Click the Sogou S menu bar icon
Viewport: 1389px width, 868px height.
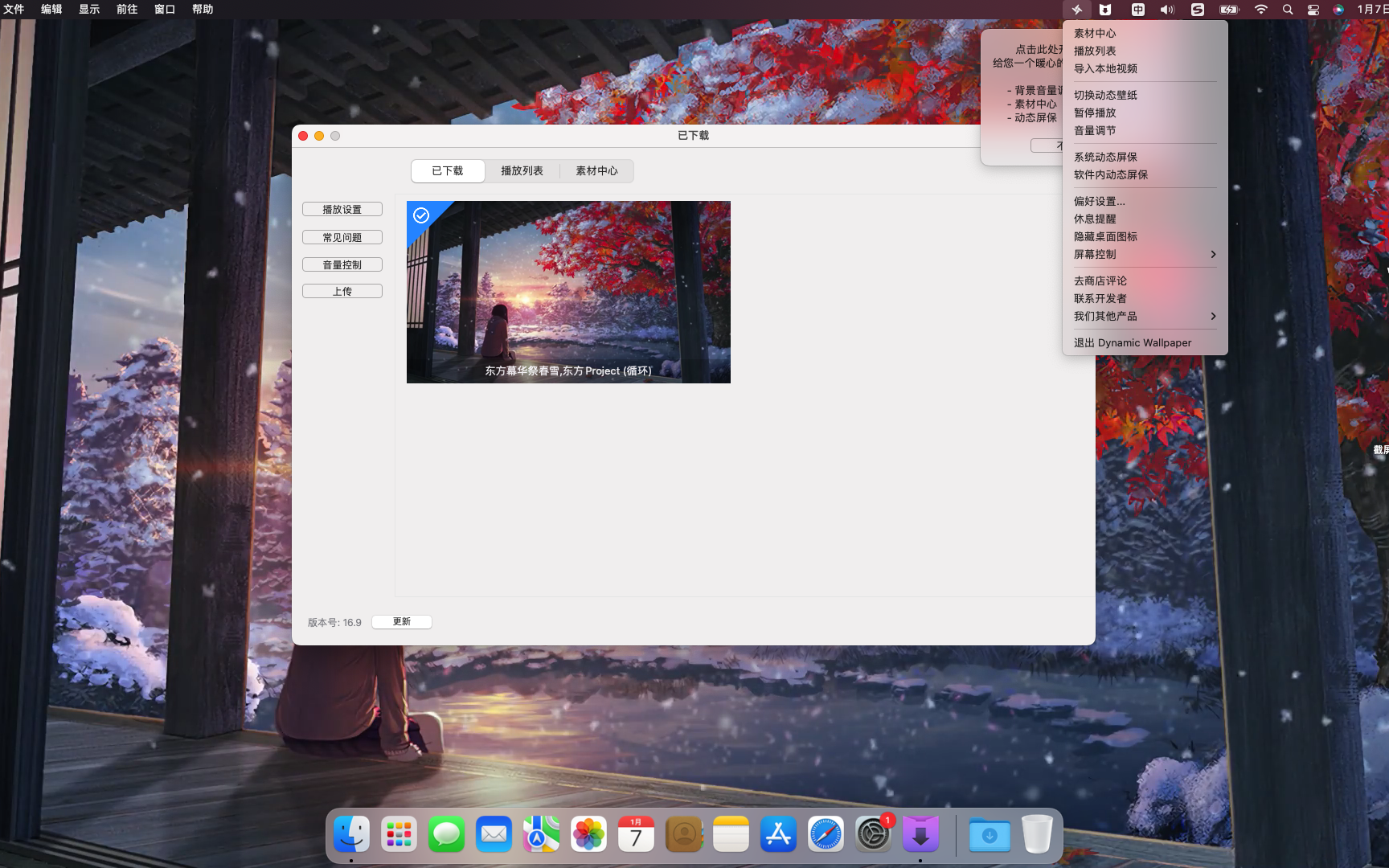coord(1198,10)
